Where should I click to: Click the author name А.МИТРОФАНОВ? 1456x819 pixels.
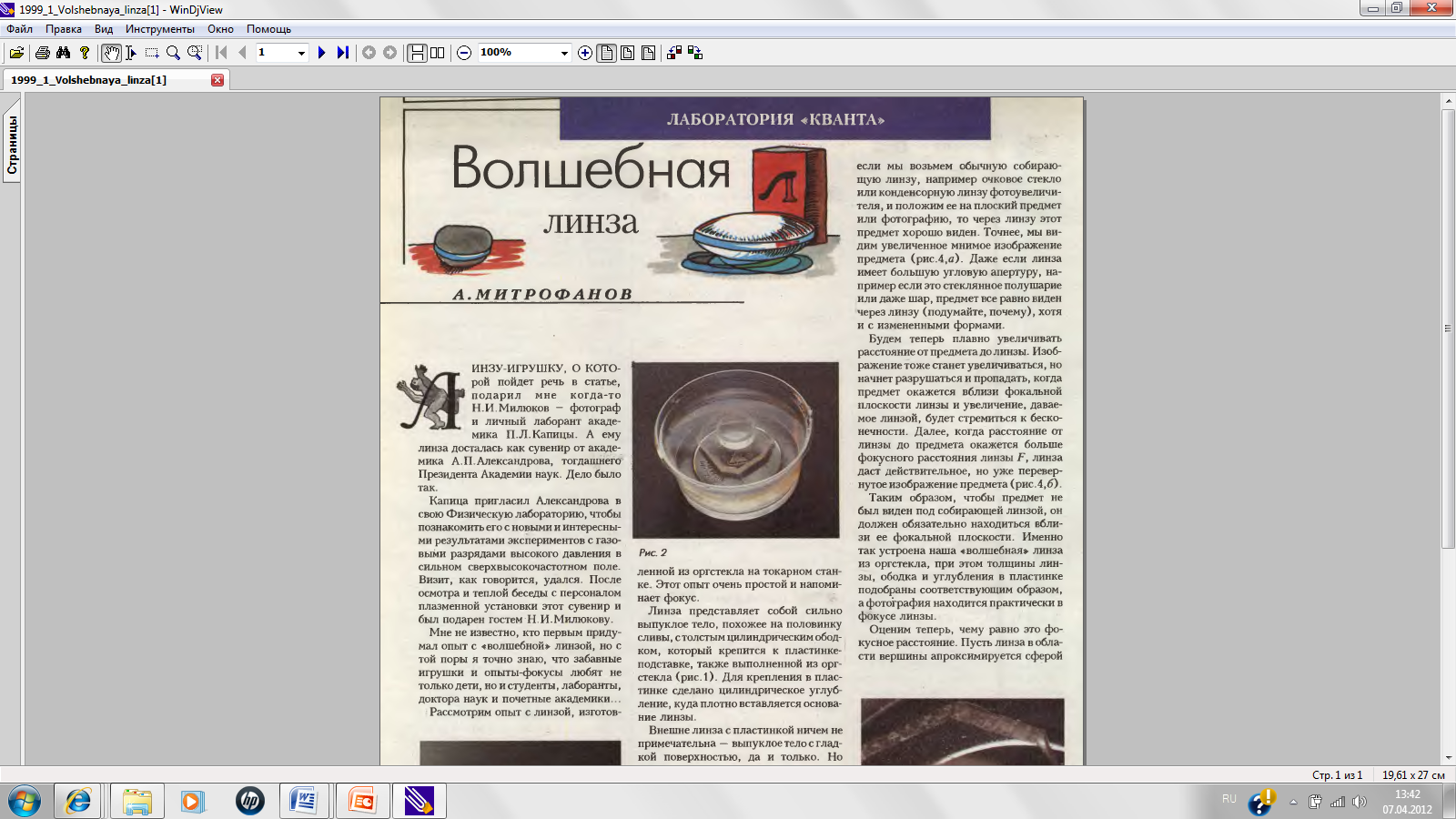542,294
